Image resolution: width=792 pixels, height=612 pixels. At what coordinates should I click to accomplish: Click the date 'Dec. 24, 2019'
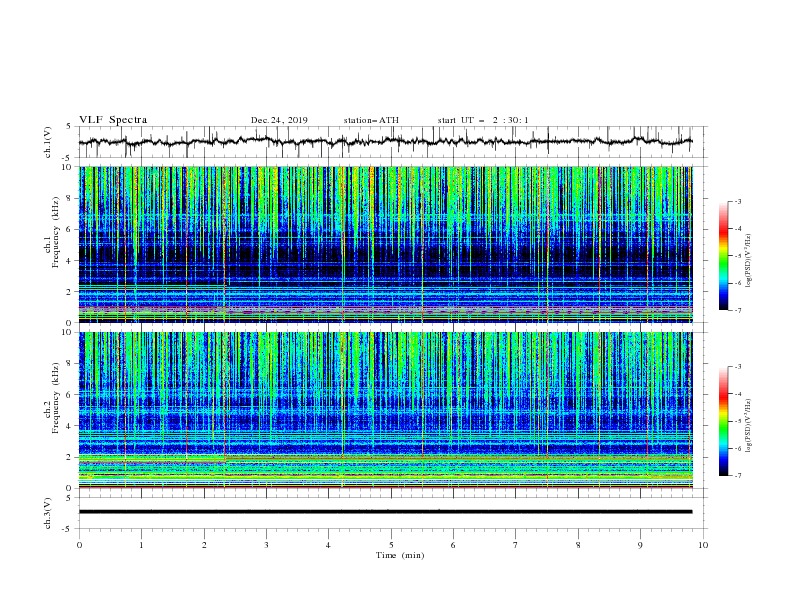279,120
